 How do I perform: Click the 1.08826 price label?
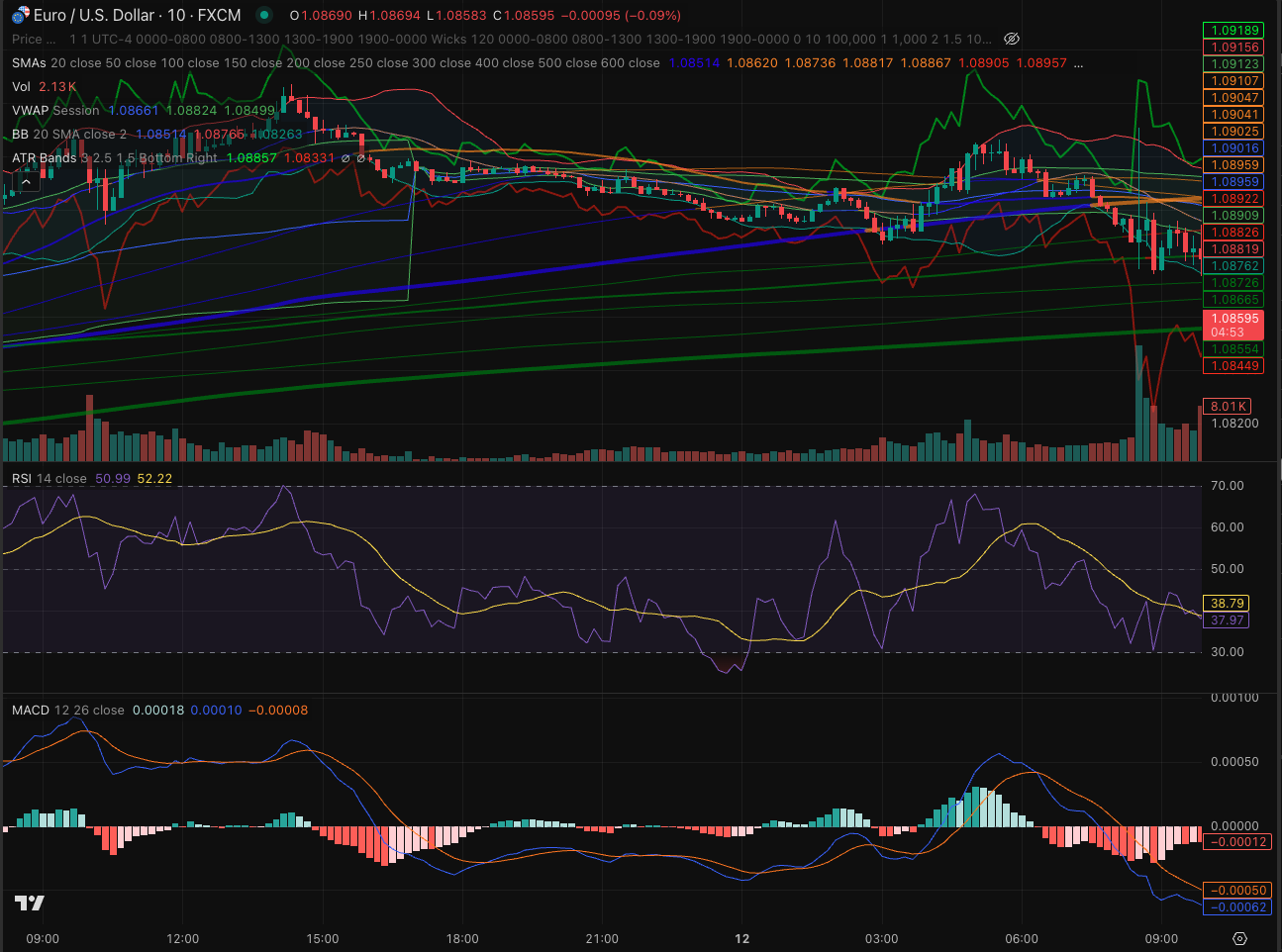point(1233,232)
